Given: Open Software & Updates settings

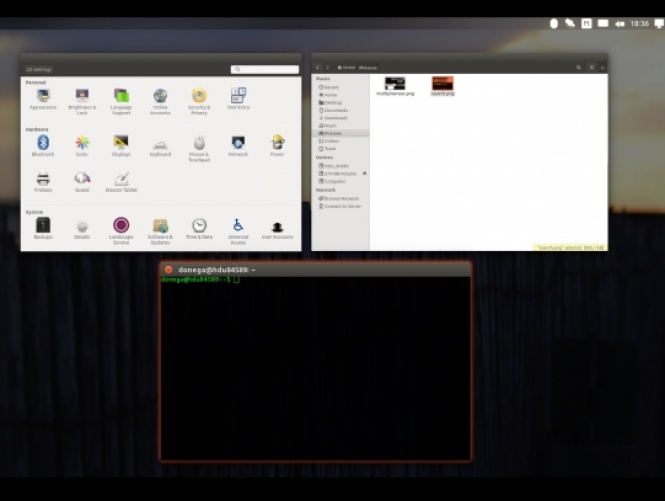Looking at the screenshot, I should pyautogui.click(x=160, y=227).
